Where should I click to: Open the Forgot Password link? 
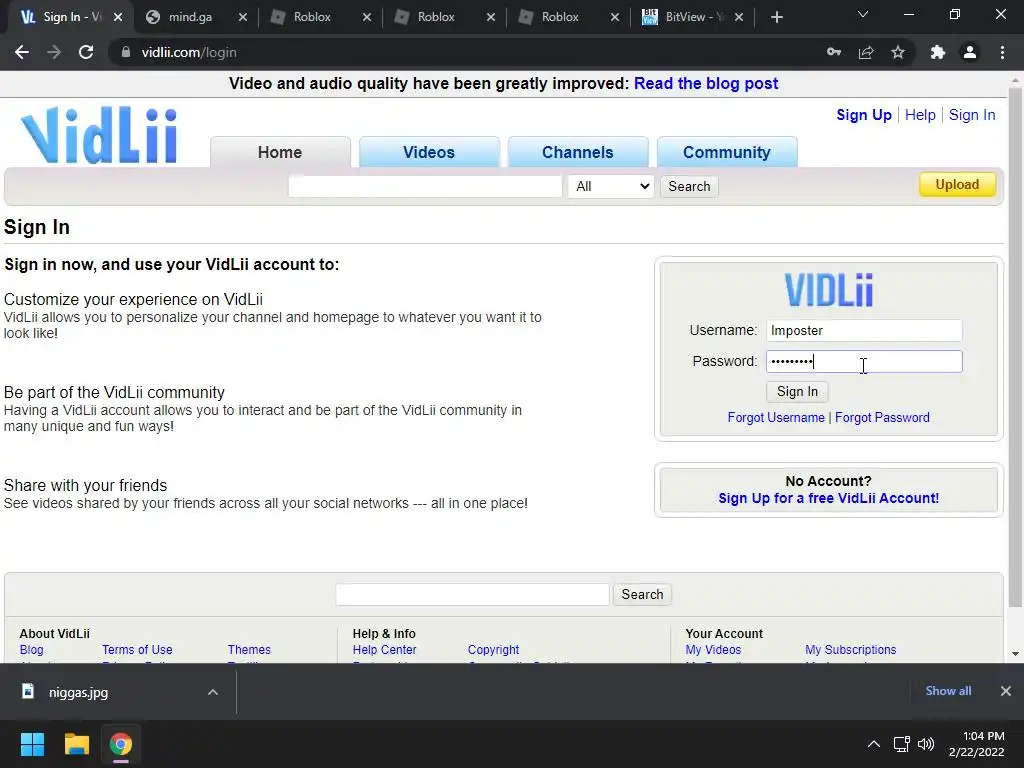click(x=882, y=417)
